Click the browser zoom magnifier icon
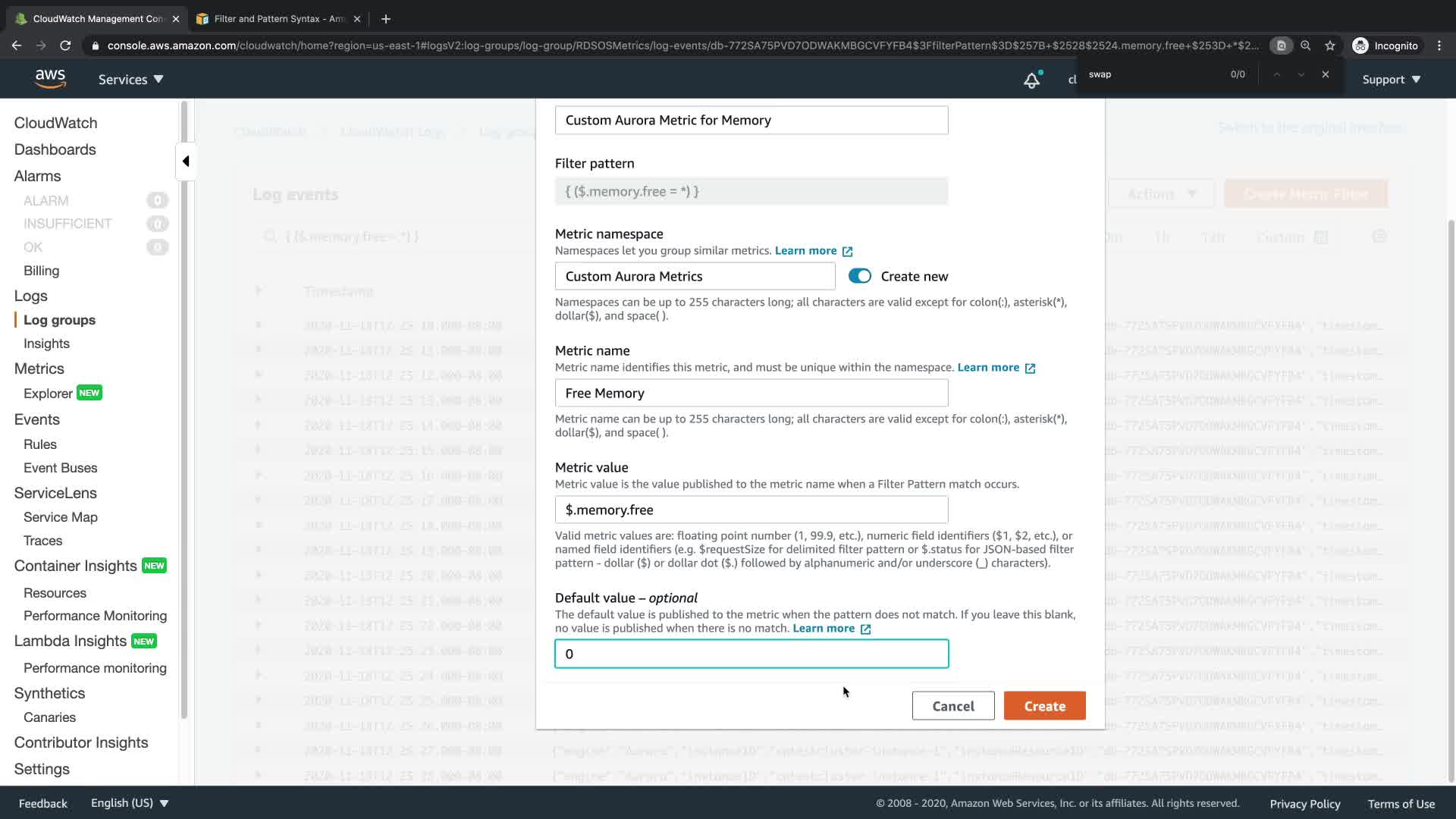This screenshot has height=819, width=1456. coord(1305,45)
